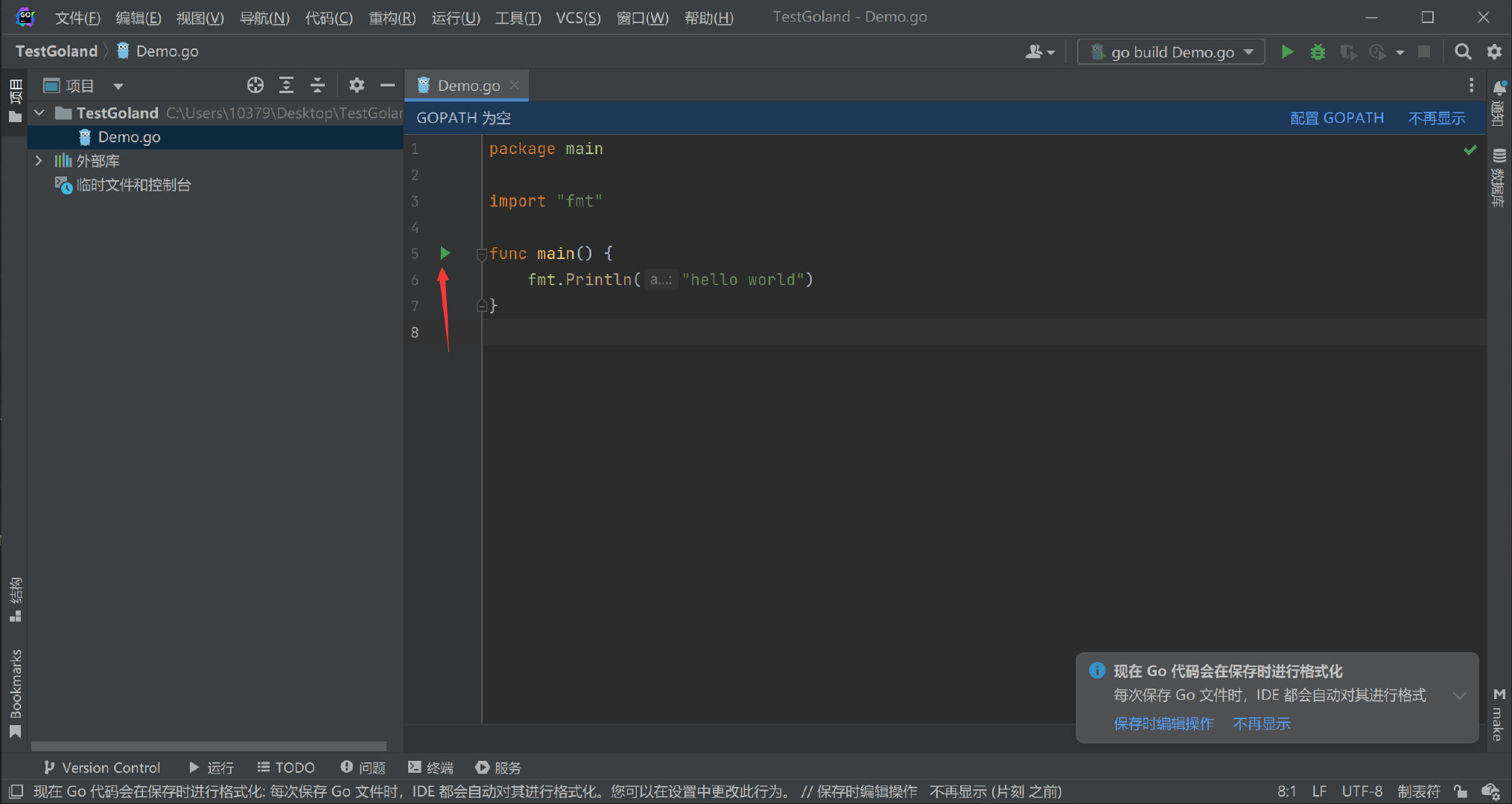Open make tool window
This screenshot has width=1512, height=804.
pos(1499,715)
